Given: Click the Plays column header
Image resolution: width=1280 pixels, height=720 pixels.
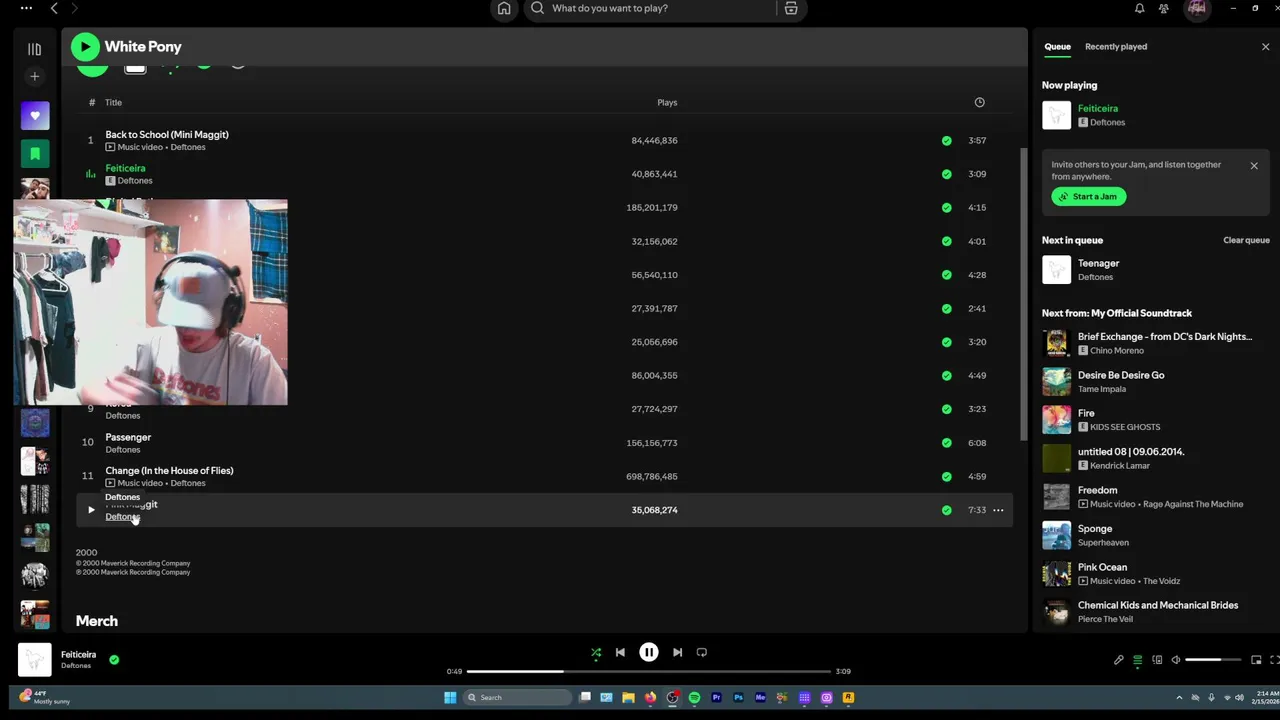Looking at the screenshot, I should tap(667, 102).
